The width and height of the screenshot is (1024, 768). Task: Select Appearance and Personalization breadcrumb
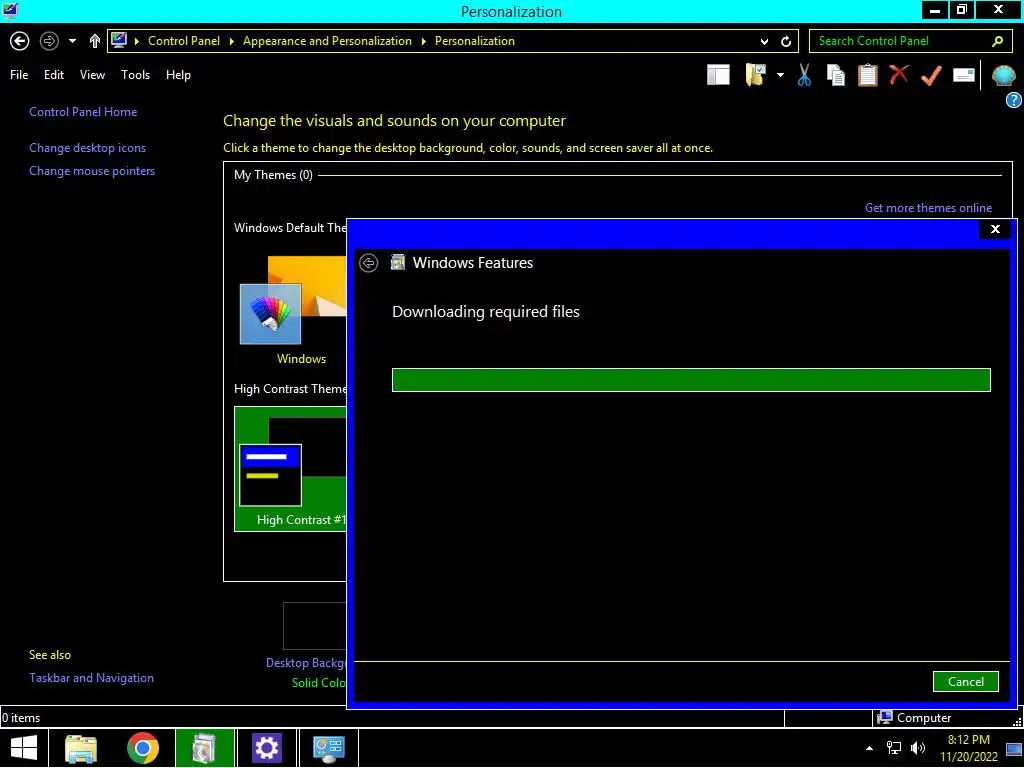click(x=327, y=40)
